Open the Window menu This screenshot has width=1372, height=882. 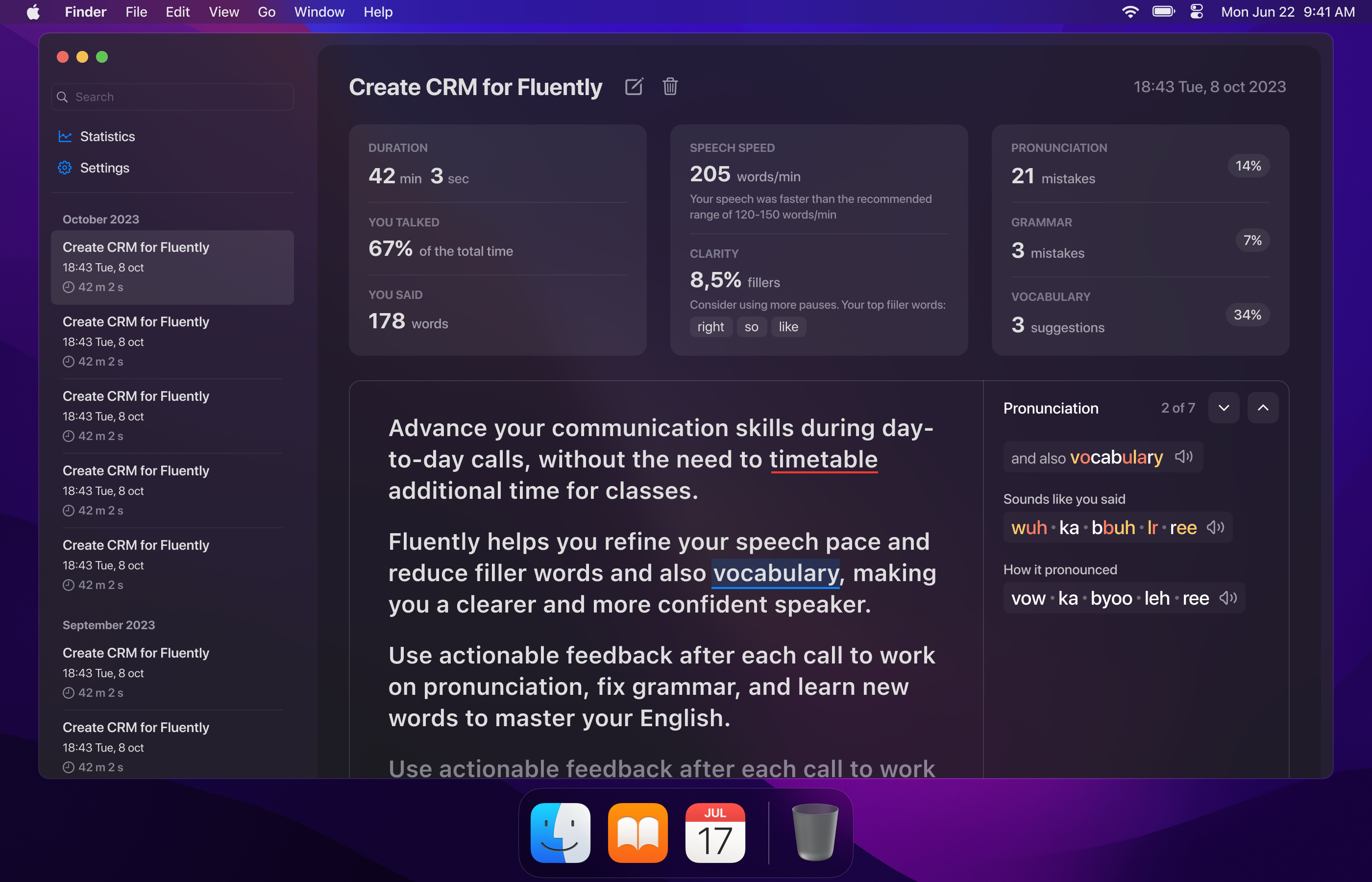(319, 12)
